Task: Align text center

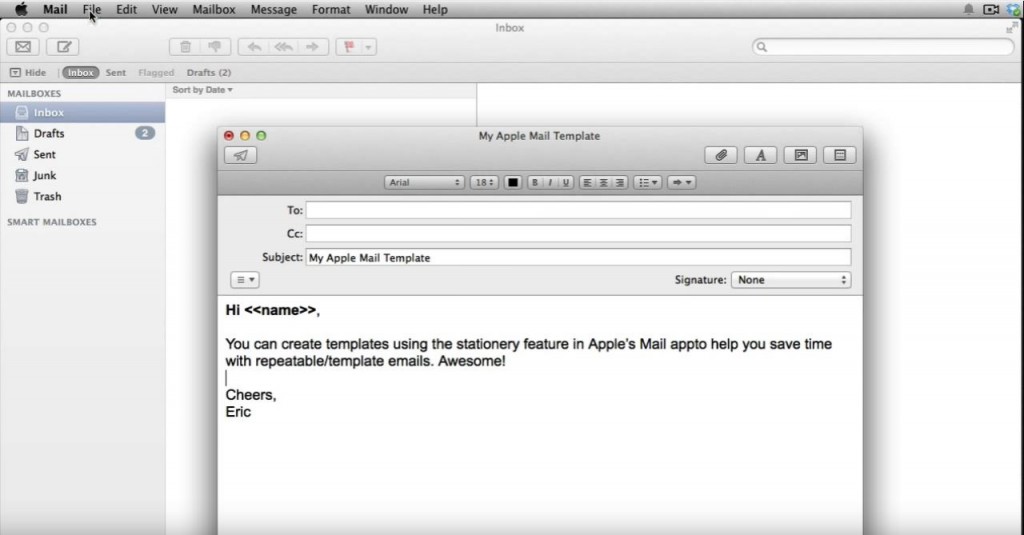Action: 603,182
